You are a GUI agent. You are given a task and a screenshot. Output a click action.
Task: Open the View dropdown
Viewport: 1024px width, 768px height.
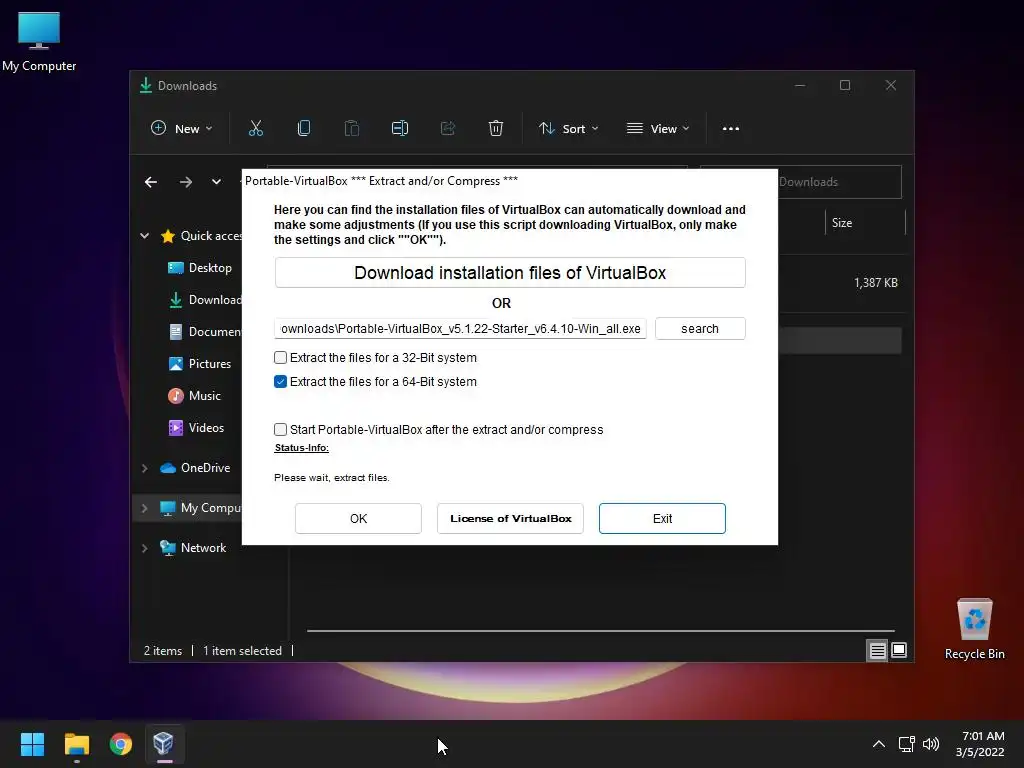pyautogui.click(x=658, y=129)
